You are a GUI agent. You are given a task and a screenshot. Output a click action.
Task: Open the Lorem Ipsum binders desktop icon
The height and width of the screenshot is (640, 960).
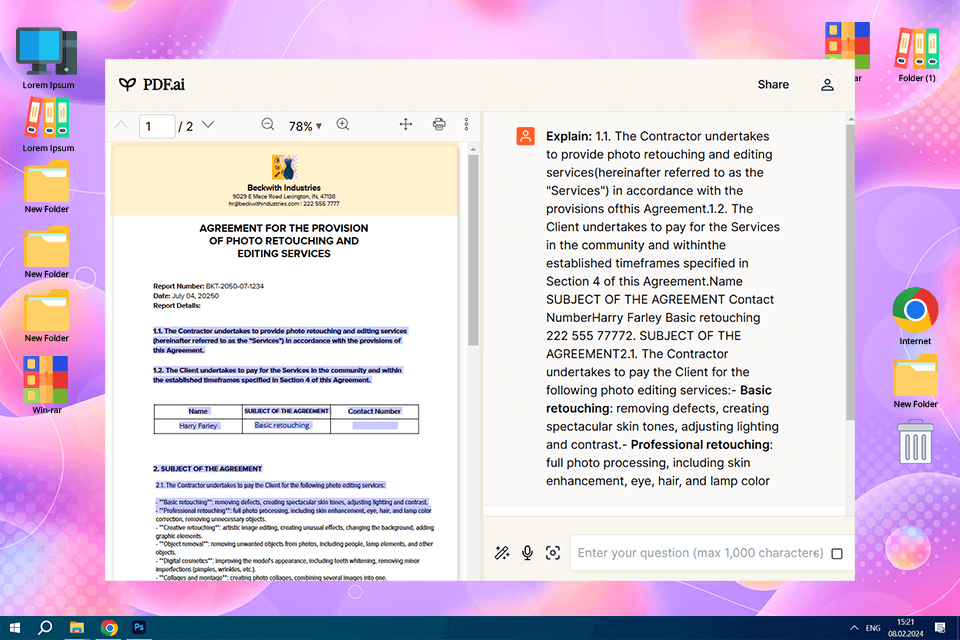coord(48,126)
